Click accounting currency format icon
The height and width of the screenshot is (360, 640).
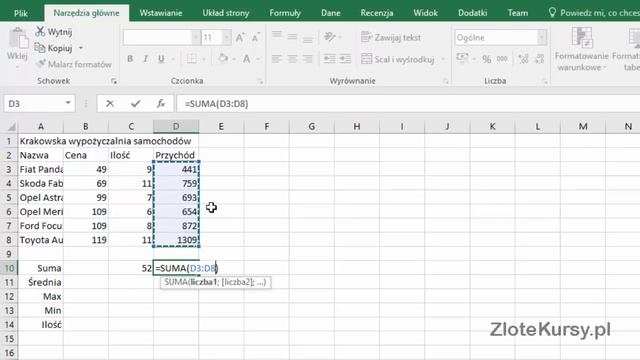pyautogui.click(x=462, y=58)
